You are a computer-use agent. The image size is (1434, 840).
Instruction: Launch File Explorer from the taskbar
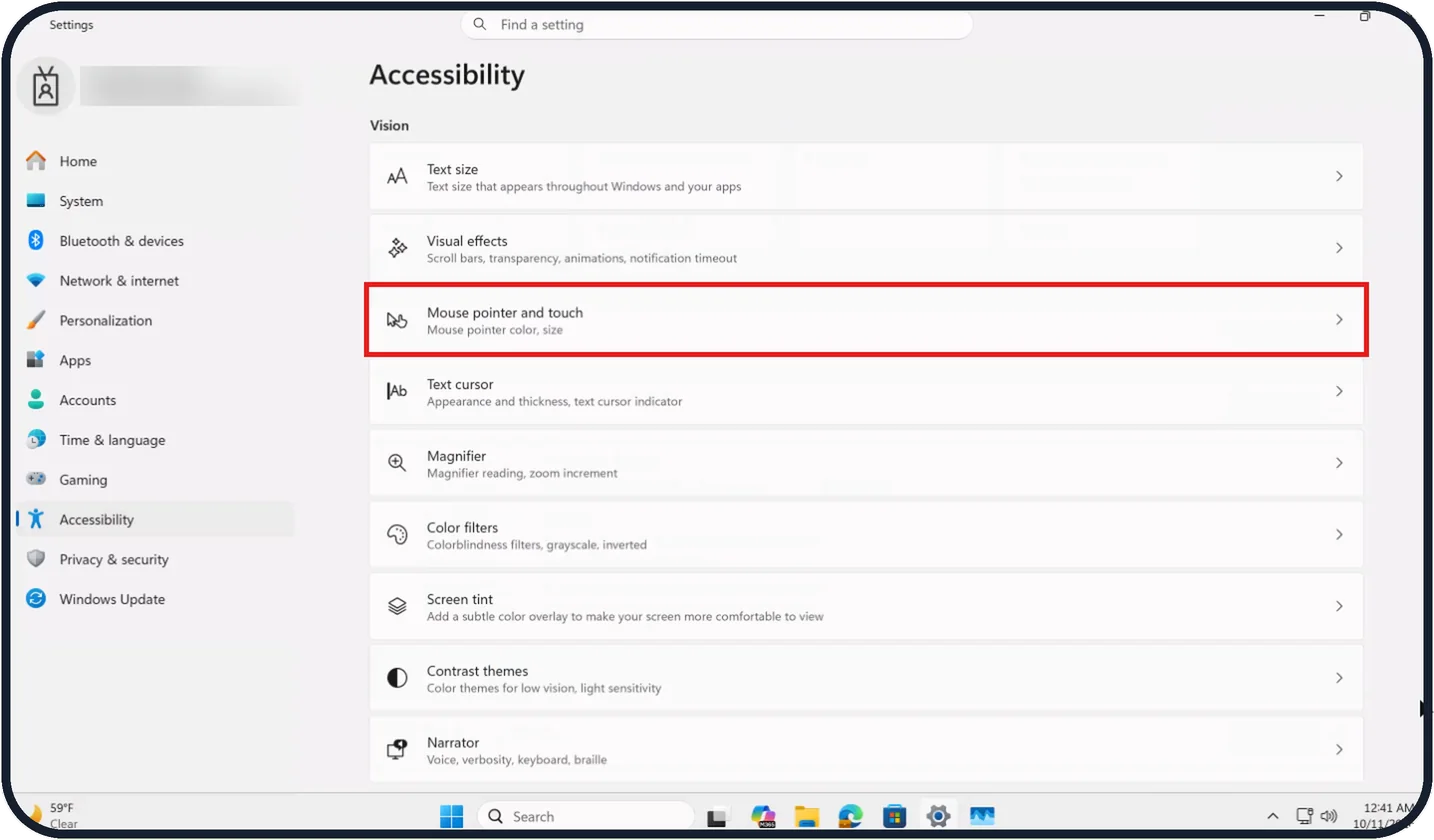(807, 816)
